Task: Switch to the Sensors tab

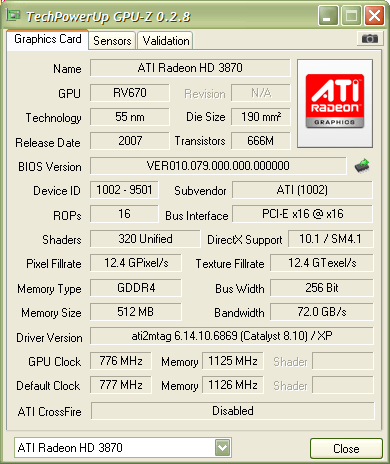Action: point(112,41)
